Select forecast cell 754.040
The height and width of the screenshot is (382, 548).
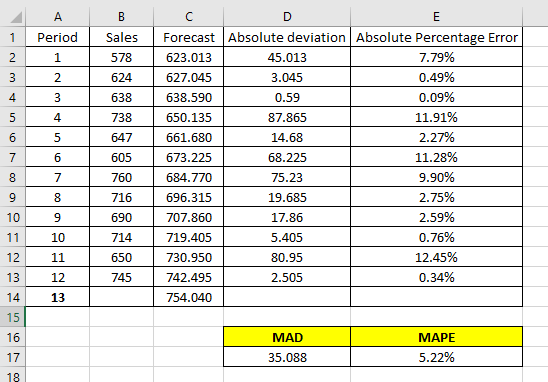click(x=189, y=297)
